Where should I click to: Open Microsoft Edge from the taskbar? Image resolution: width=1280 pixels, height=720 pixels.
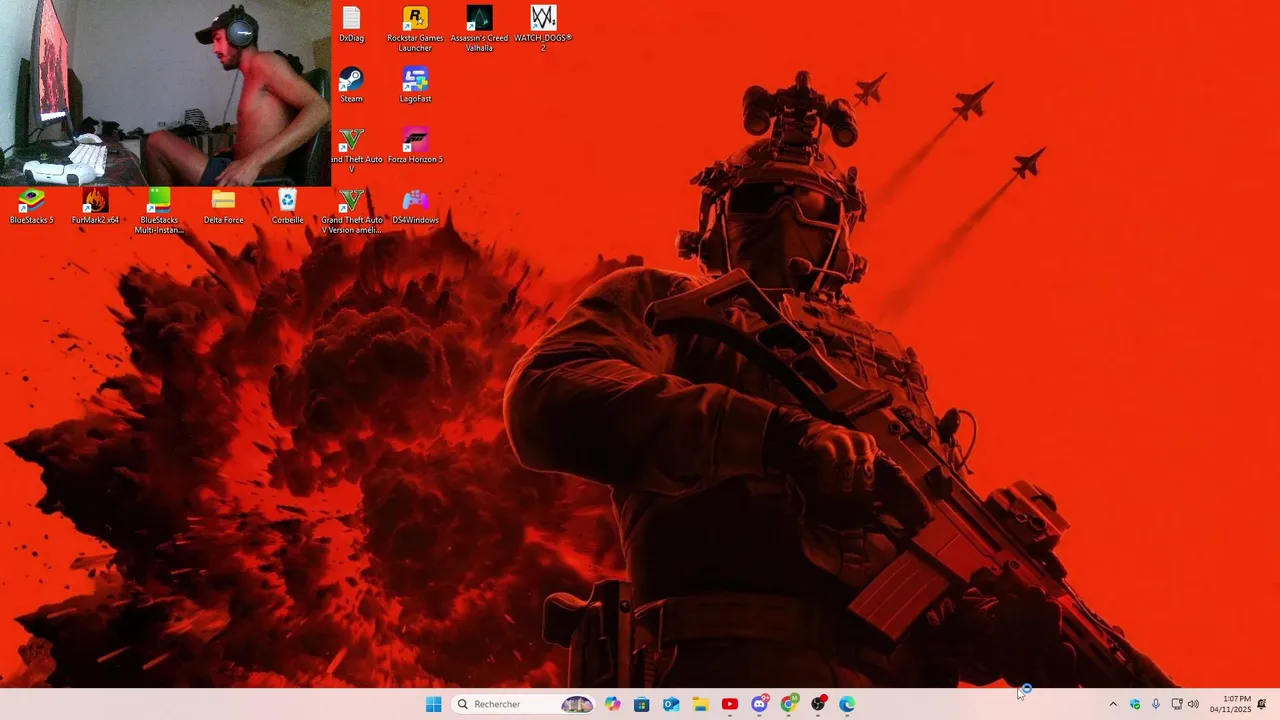tap(847, 704)
